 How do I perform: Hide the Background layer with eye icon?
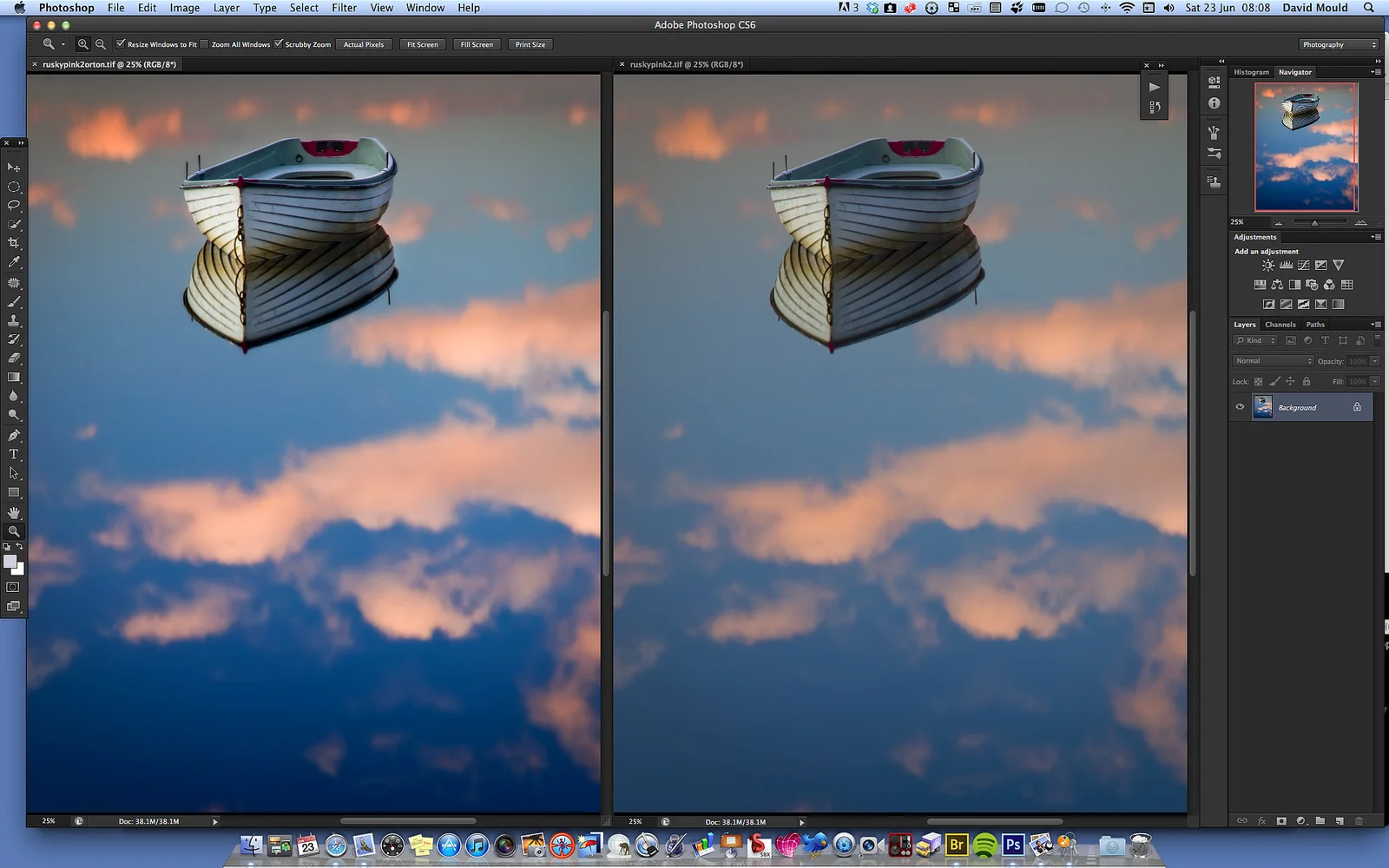(1240, 407)
